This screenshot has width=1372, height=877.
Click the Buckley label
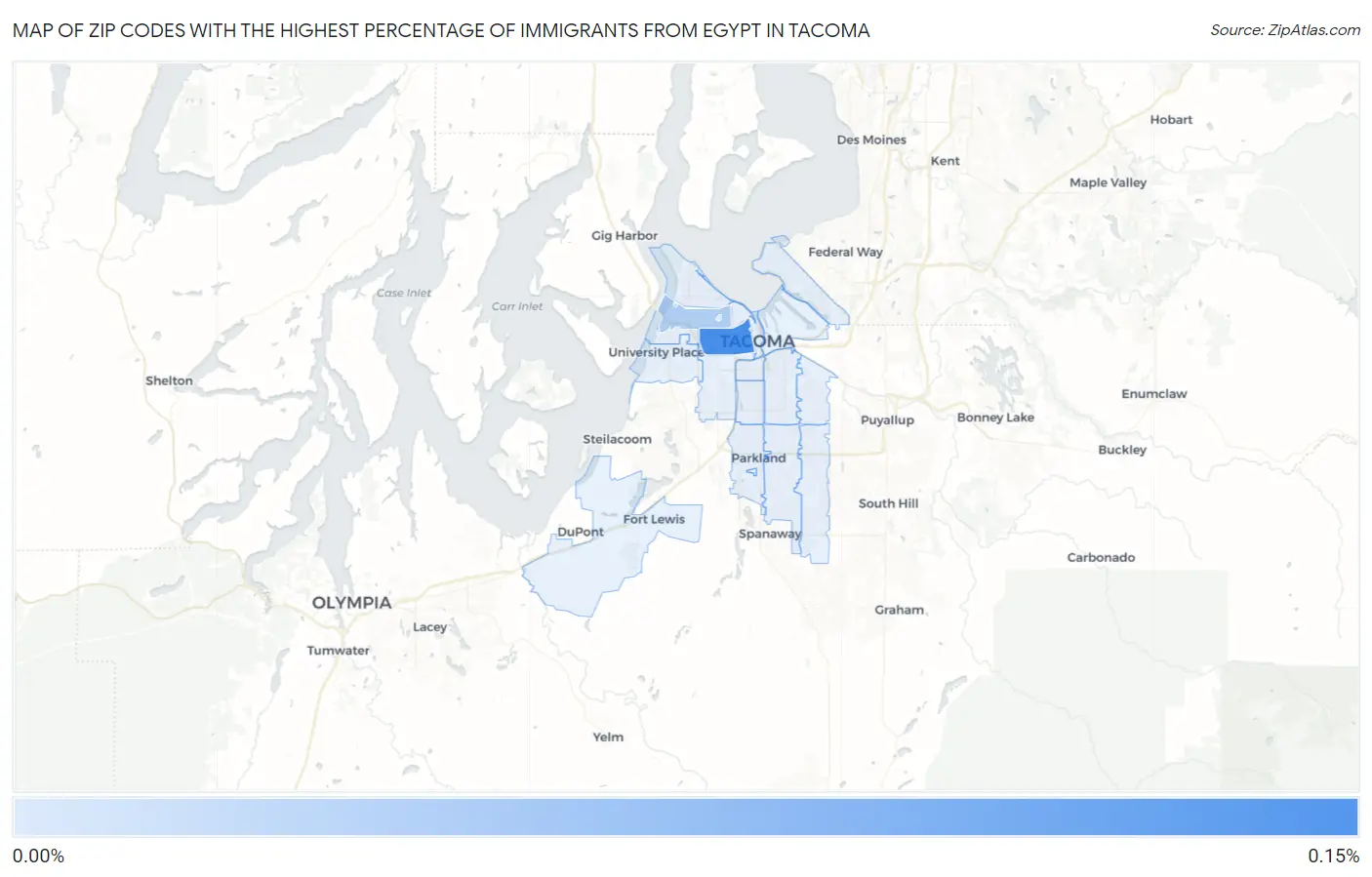pos(1122,450)
